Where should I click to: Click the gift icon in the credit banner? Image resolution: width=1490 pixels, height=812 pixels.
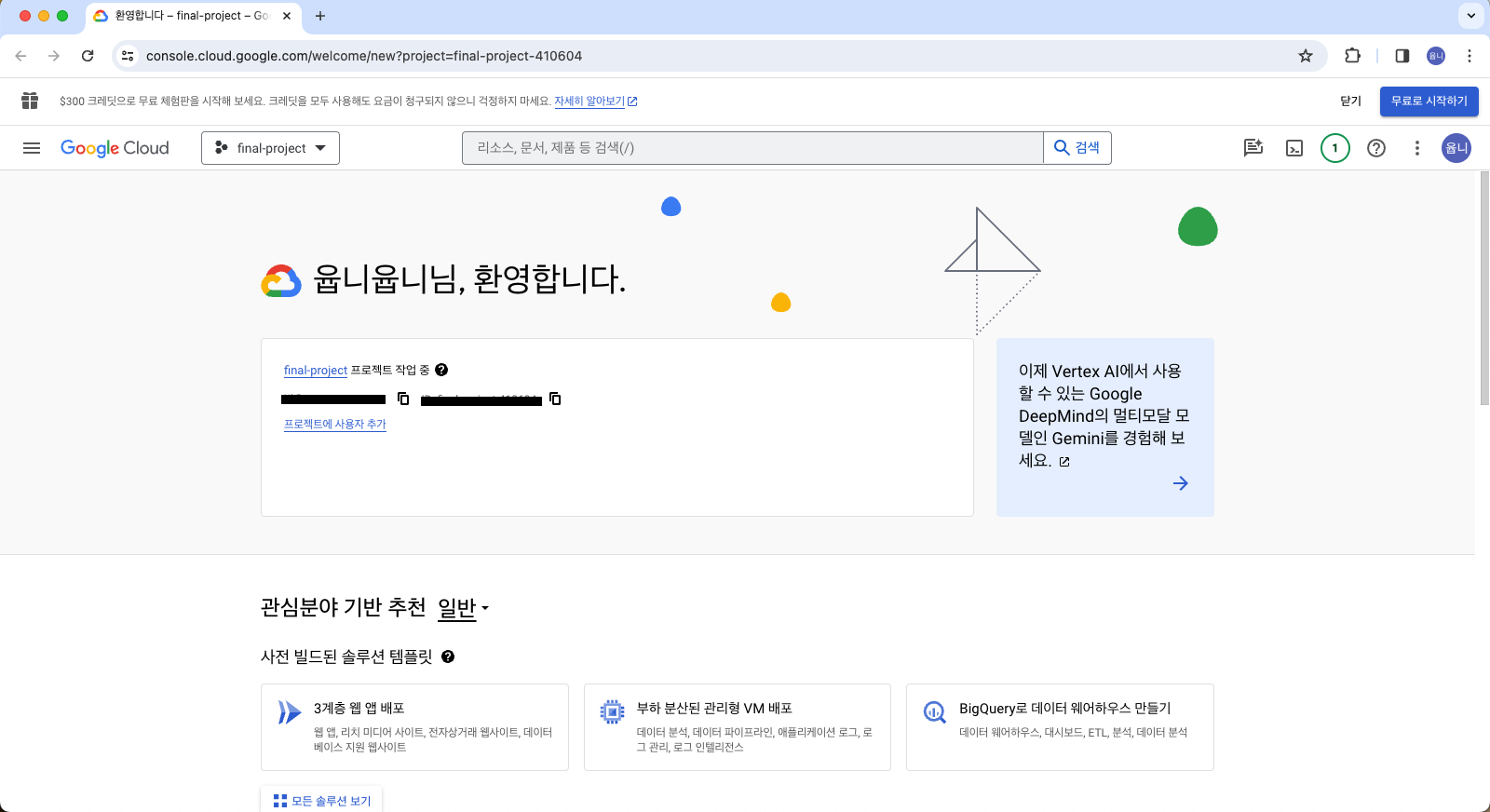coord(30,101)
